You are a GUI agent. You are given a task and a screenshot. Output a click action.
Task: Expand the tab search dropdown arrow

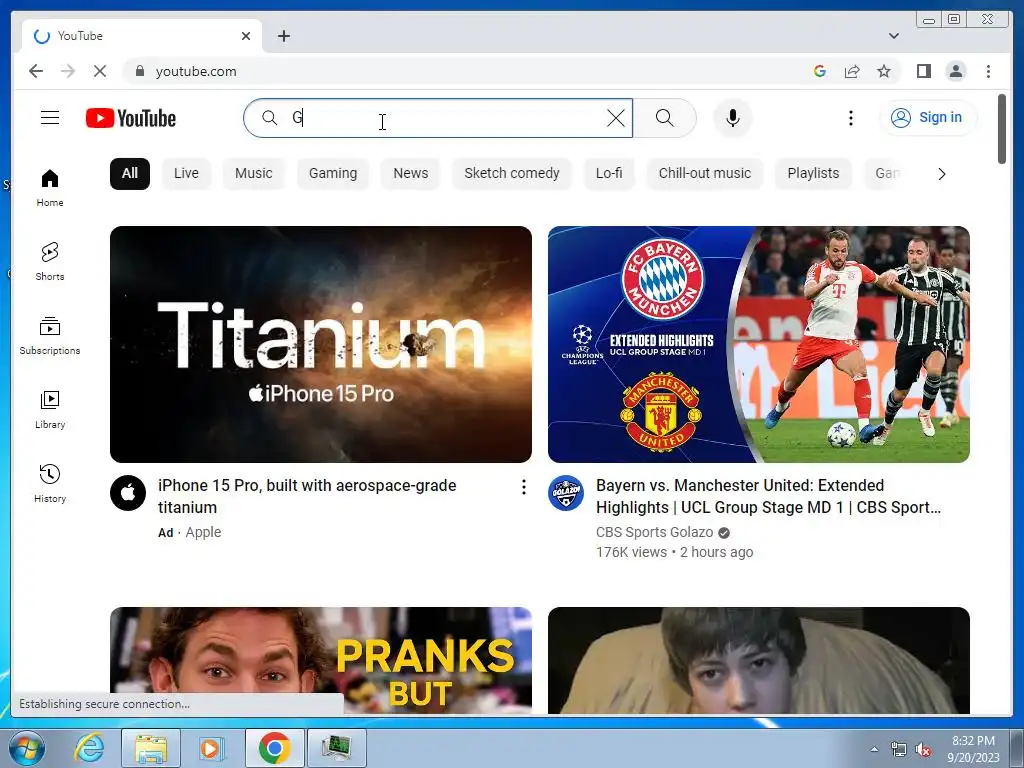pyautogui.click(x=893, y=36)
